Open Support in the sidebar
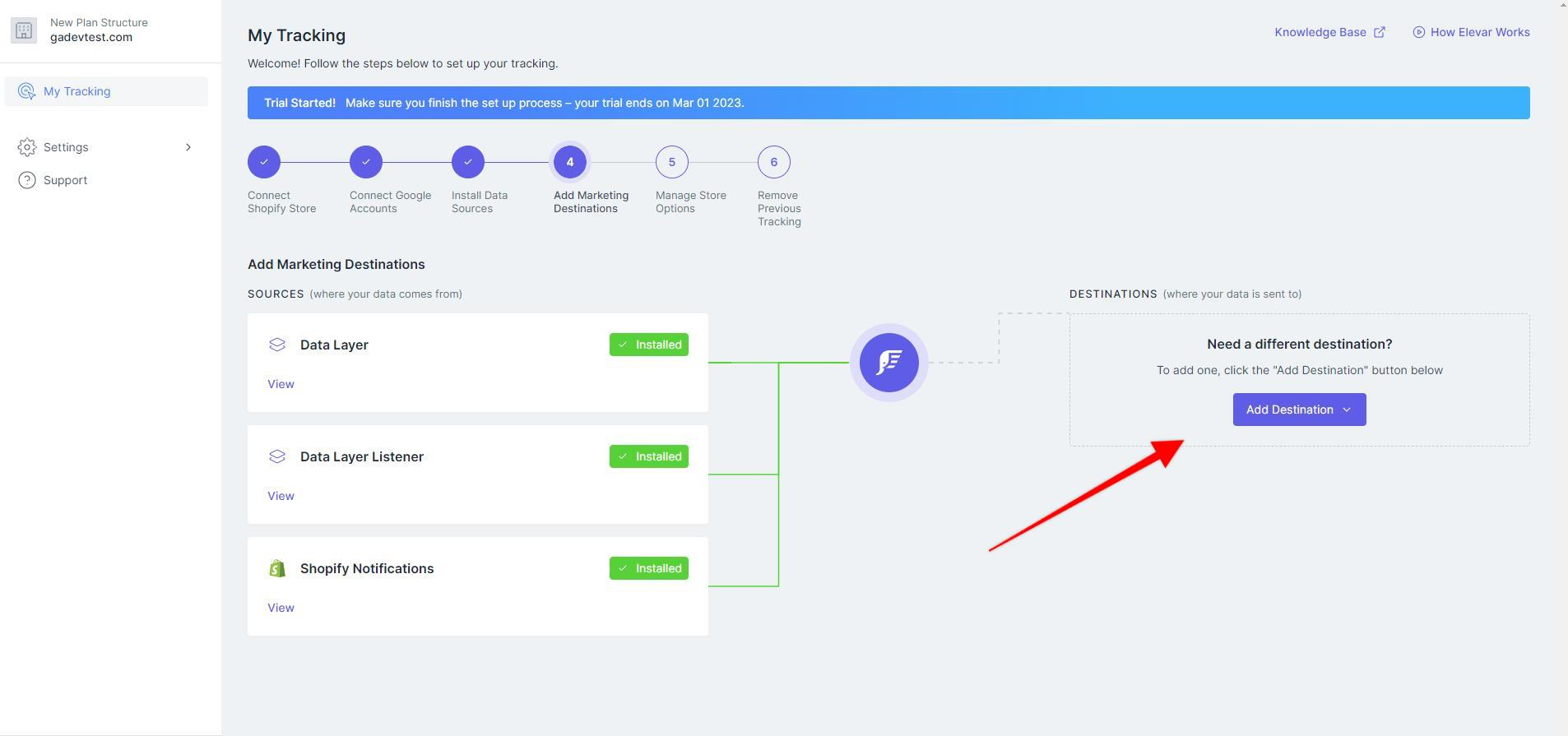 [x=106, y=180]
